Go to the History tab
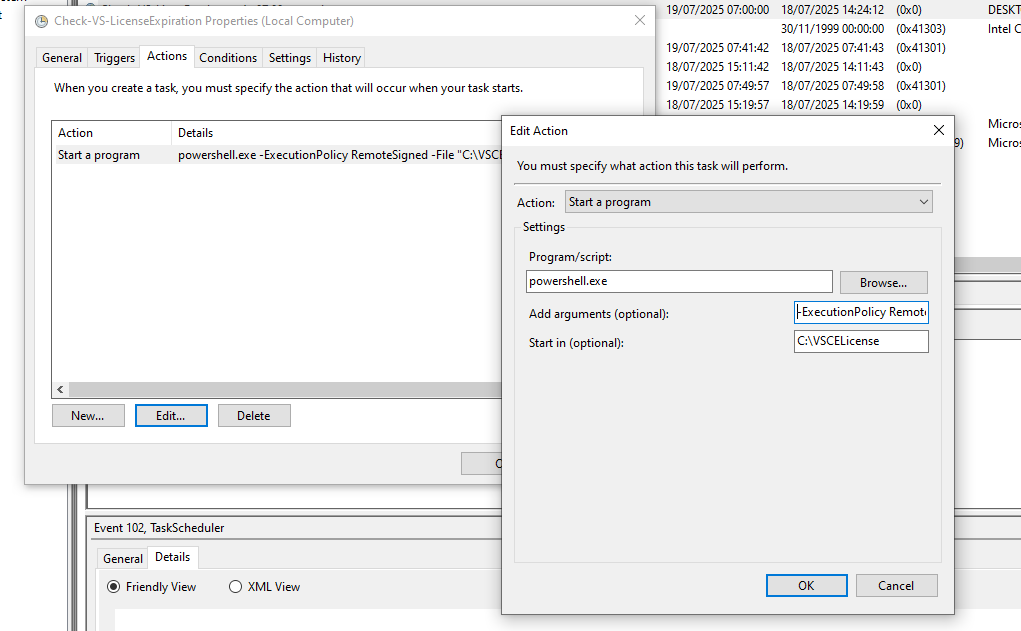The width and height of the screenshot is (1021, 631). coord(342,58)
